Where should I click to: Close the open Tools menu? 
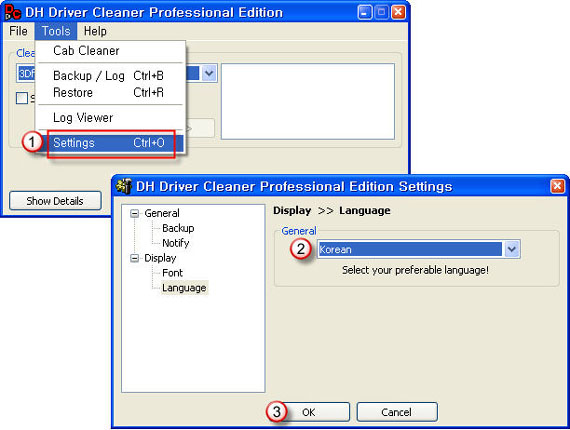point(56,31)
